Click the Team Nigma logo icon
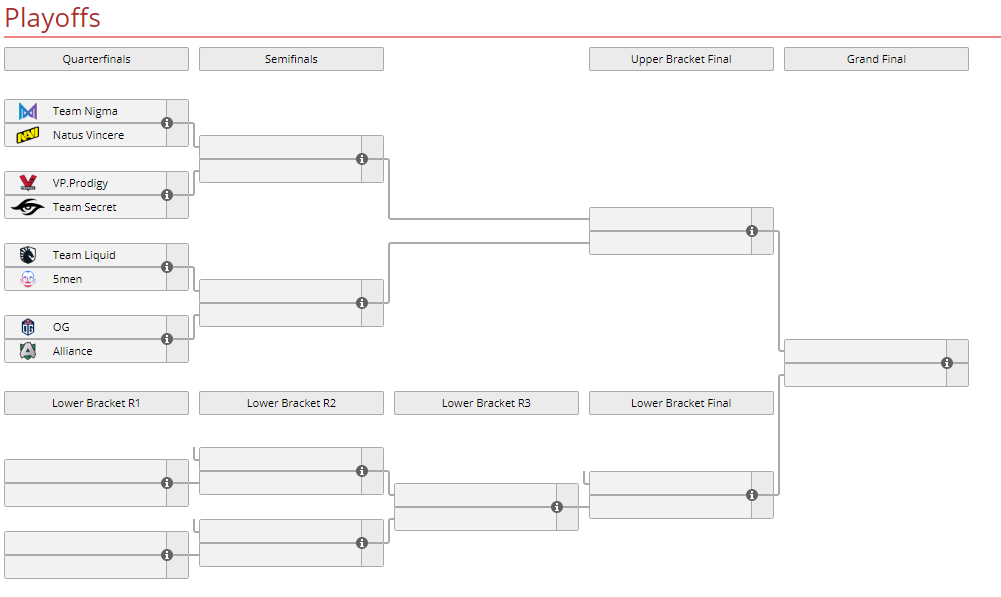The image size is (1001, 597). pyautogui.click(x=28, y=111)
